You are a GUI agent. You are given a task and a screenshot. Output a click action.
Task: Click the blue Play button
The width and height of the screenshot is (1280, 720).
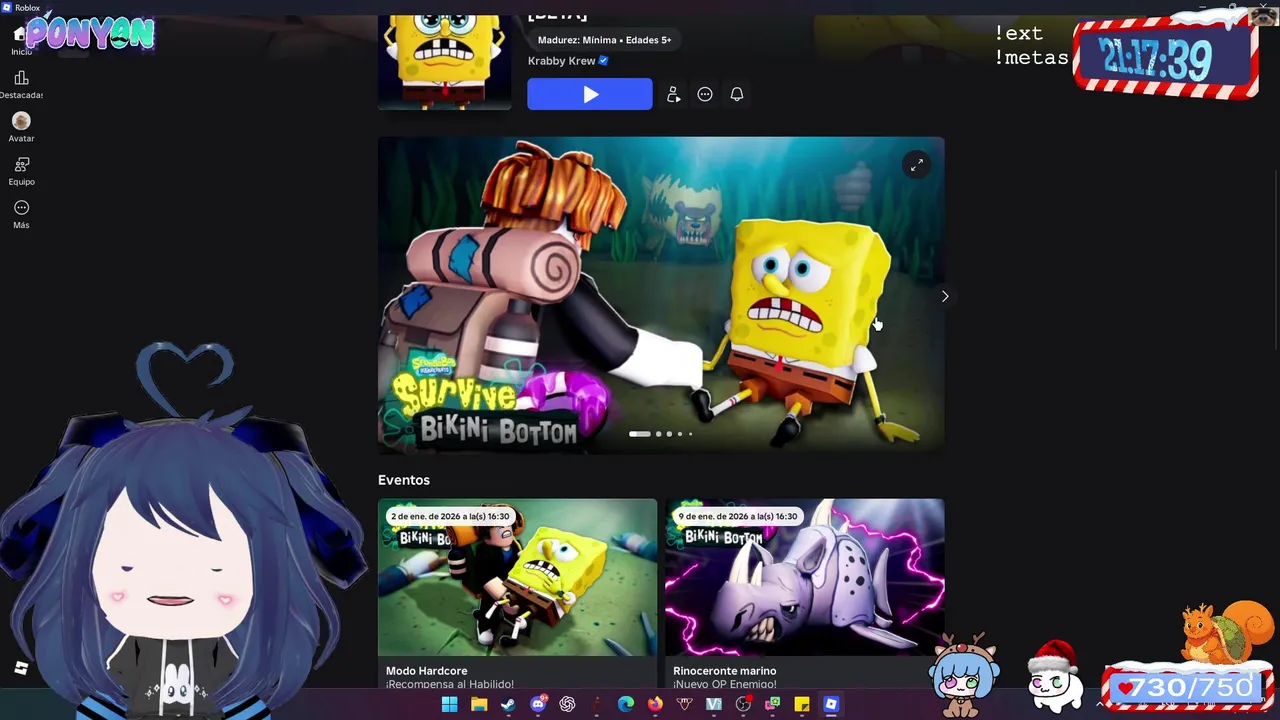click(x=590, y=94)
